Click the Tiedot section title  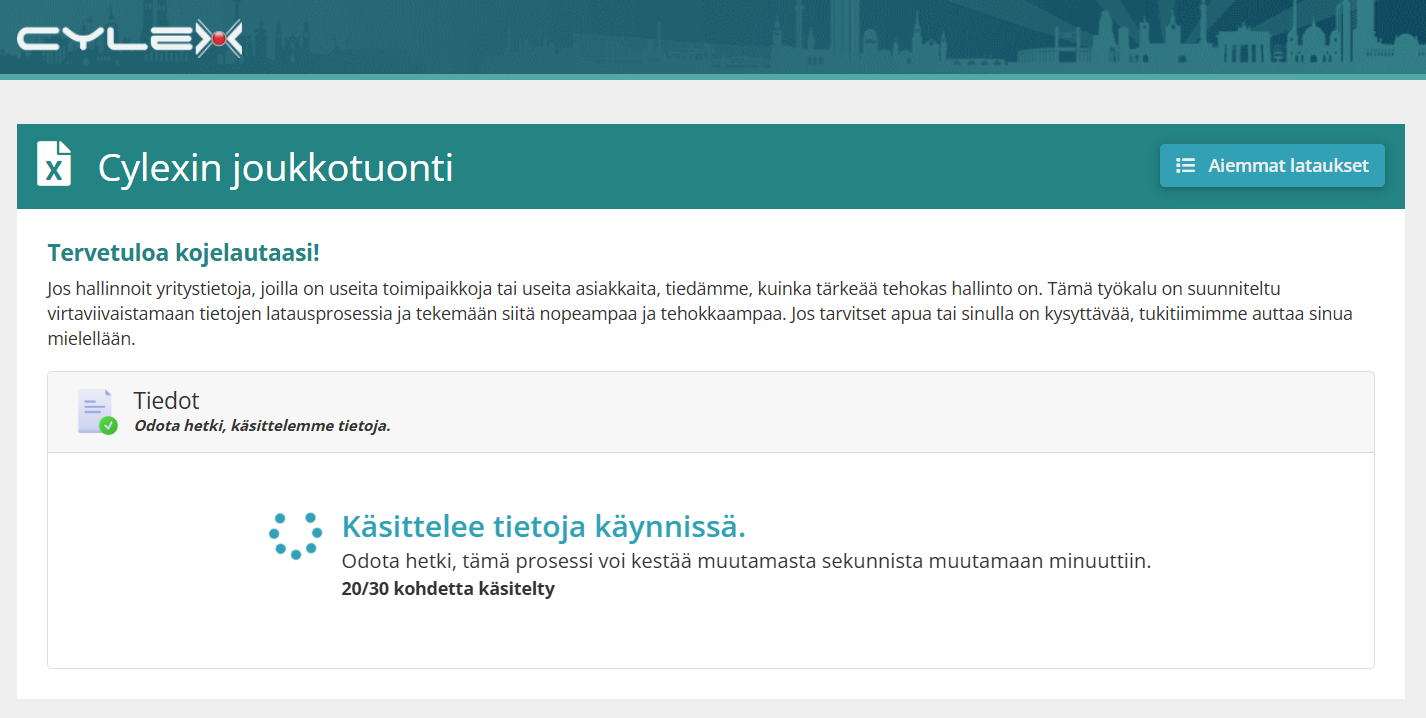point(166,401)
